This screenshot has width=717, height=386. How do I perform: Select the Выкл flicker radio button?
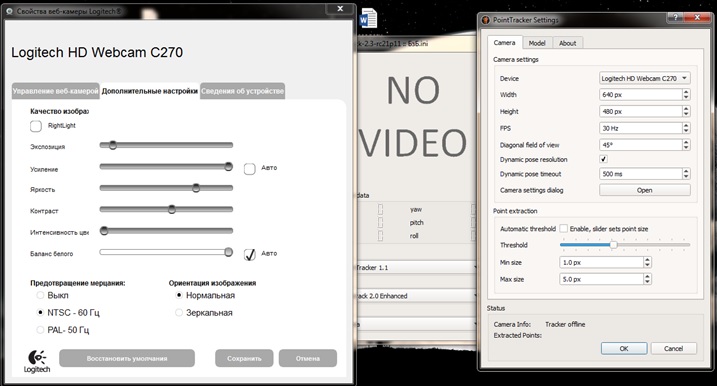point(40,295)
